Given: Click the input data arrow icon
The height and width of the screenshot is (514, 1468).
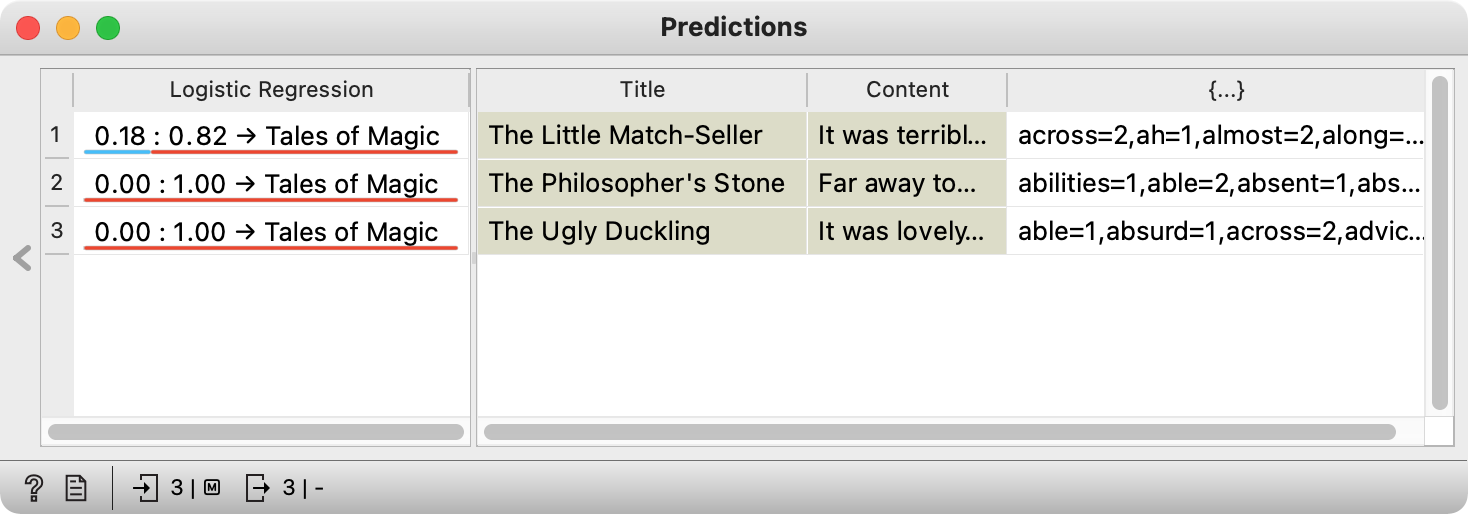Looking at the screenshot, I should [146, 488].
